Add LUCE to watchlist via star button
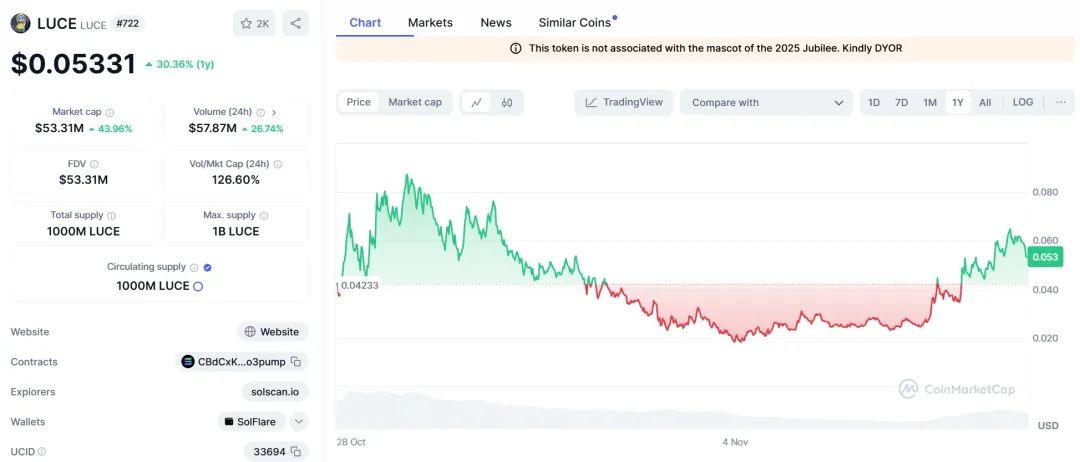Viewport: 1080px width, 462px height. (x=254, y=23)
